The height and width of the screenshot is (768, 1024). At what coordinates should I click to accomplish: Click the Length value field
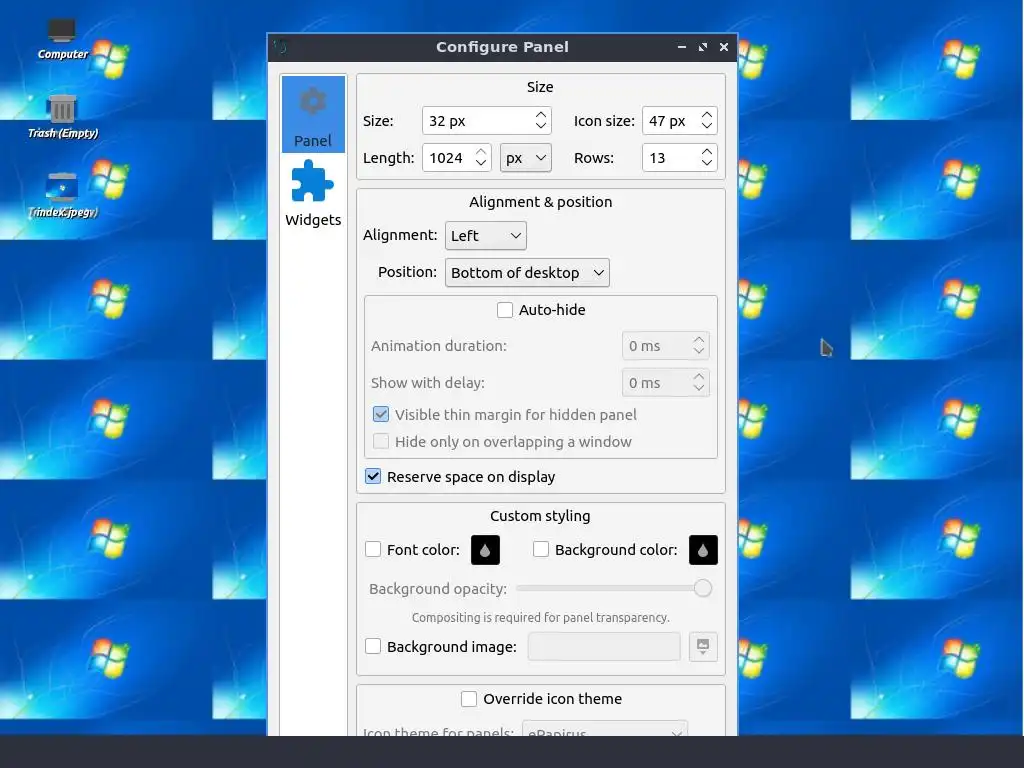[448, 158]
